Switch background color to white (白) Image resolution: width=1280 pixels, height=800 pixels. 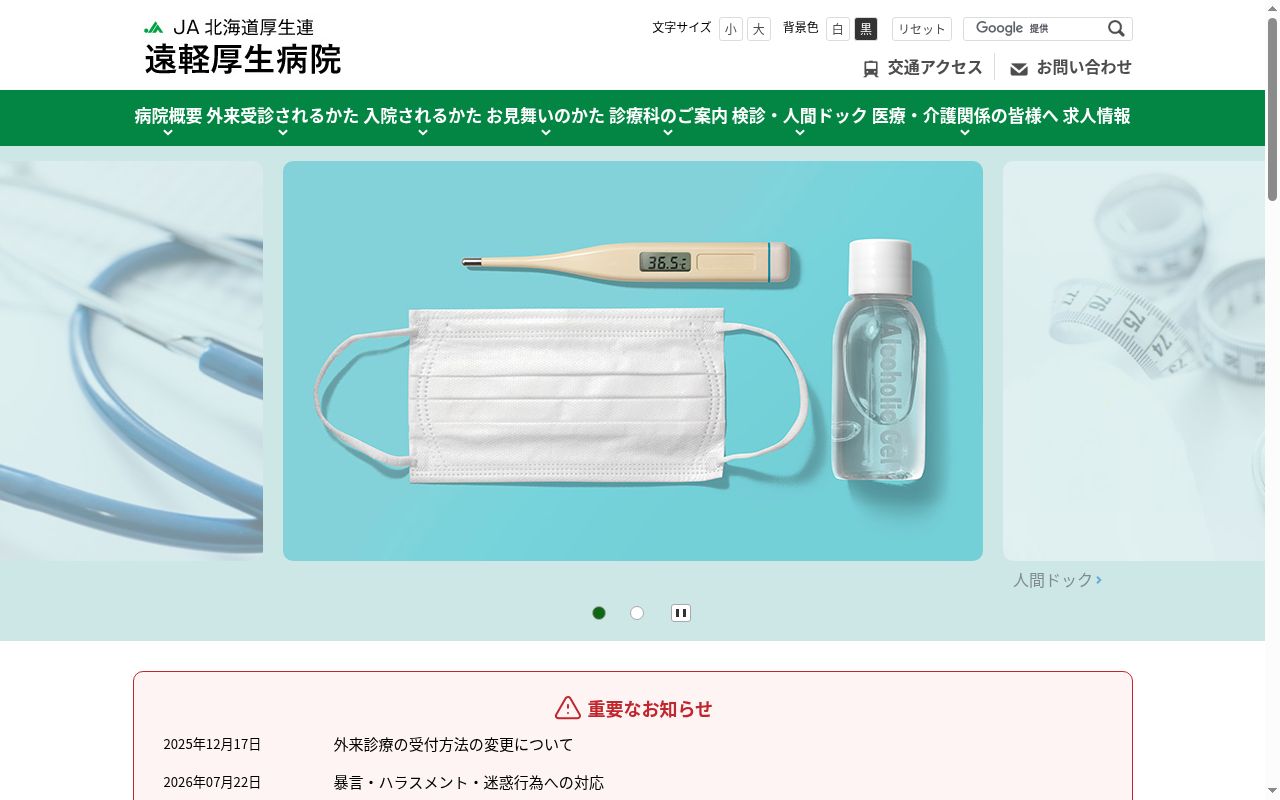(x=838, y=29)
